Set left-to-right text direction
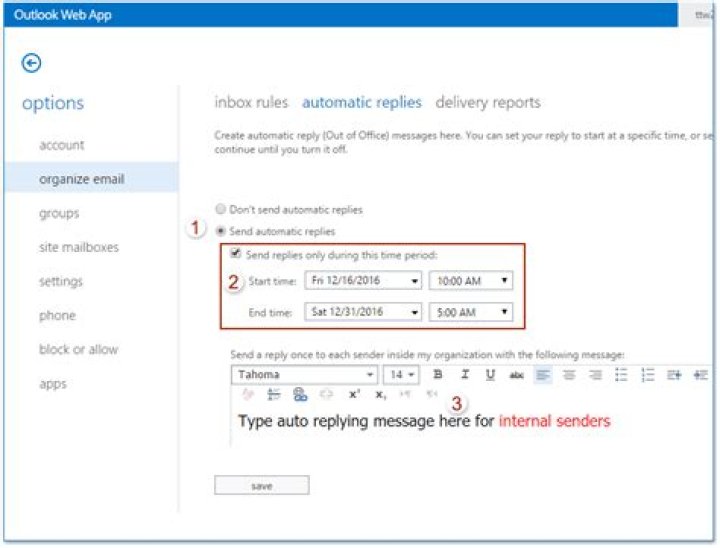Screen dimensions: 720x548 point(405,394)
